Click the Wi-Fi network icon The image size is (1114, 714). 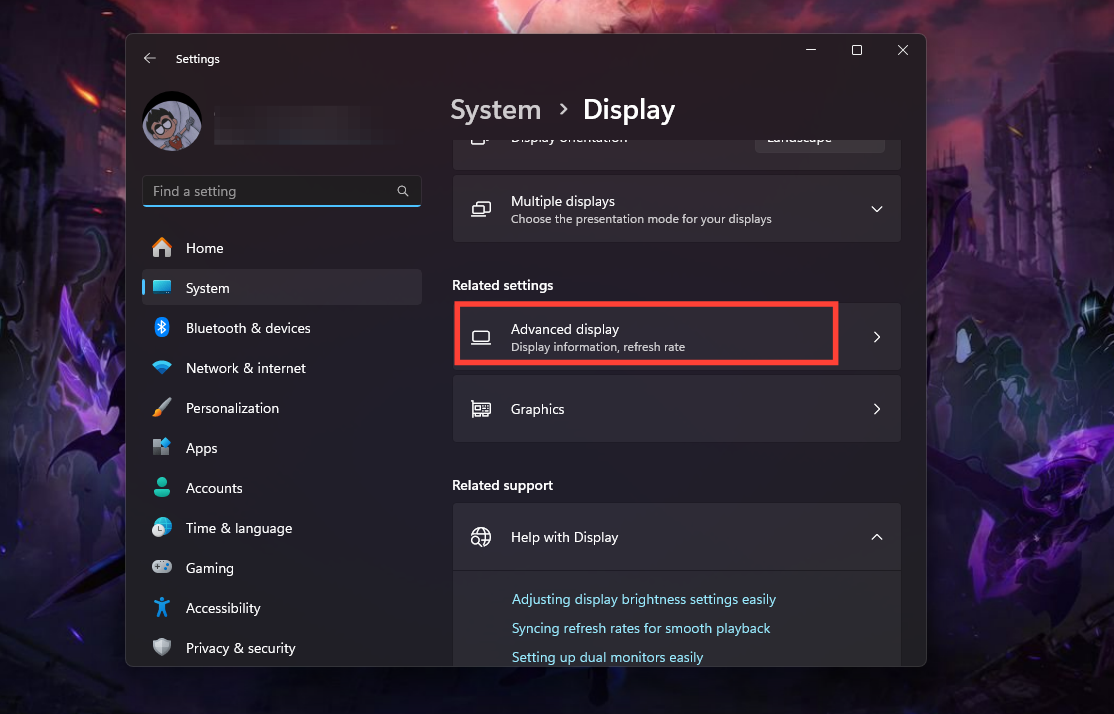pyautogui.click(x=162, y=367)
